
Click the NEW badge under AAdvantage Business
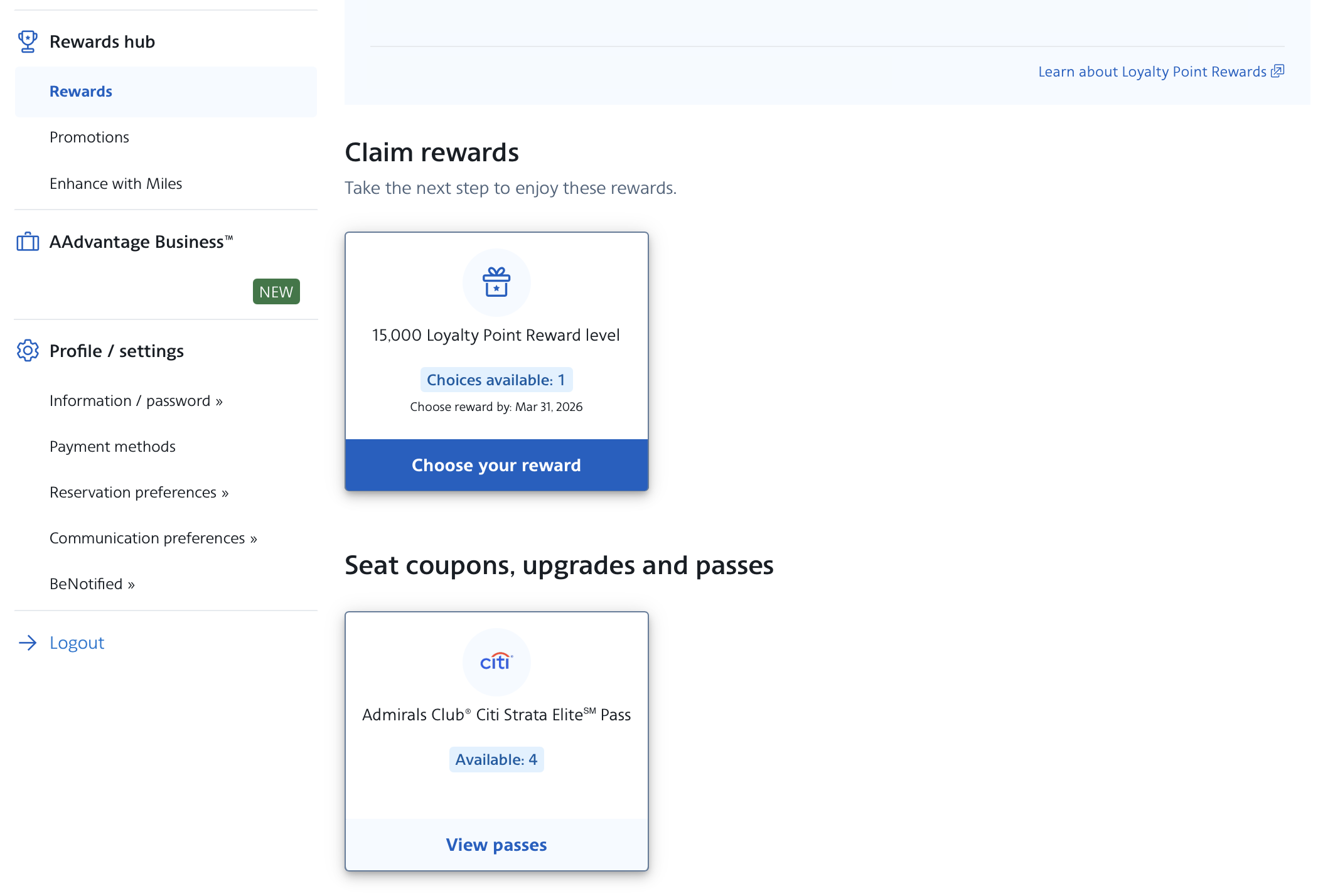(x=276, y=292)
